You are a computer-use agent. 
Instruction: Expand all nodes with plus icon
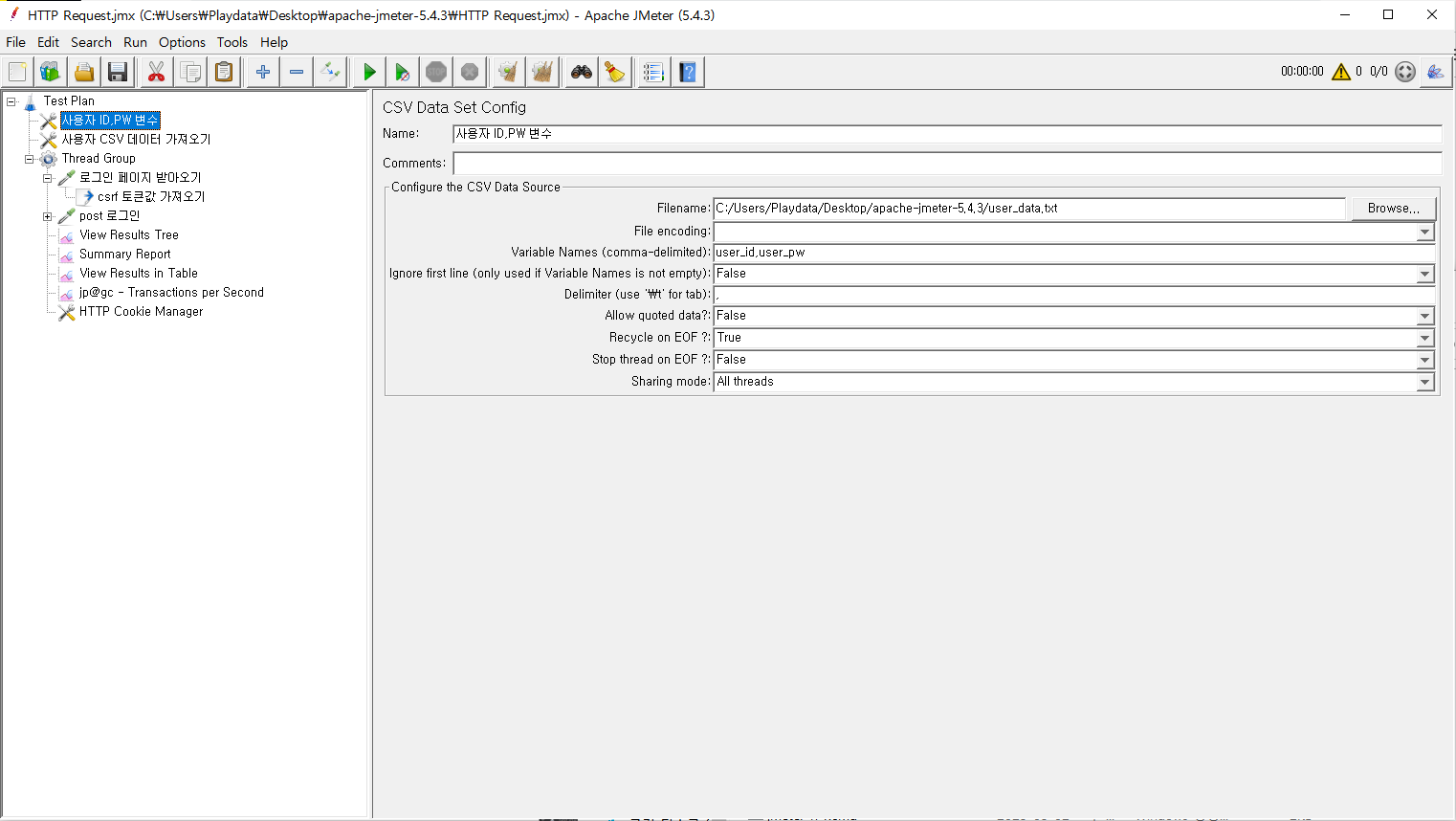(x=263, y=72)
